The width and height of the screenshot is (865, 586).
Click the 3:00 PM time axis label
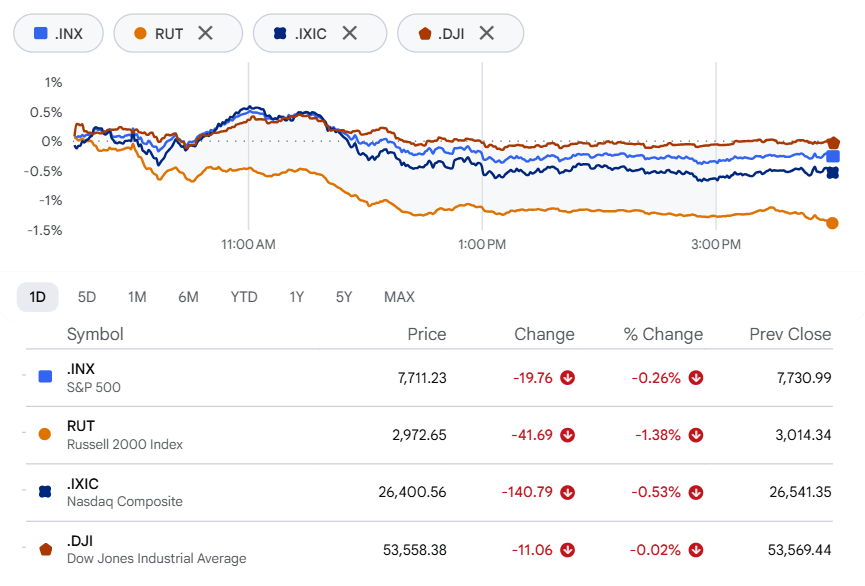point(716,244)
